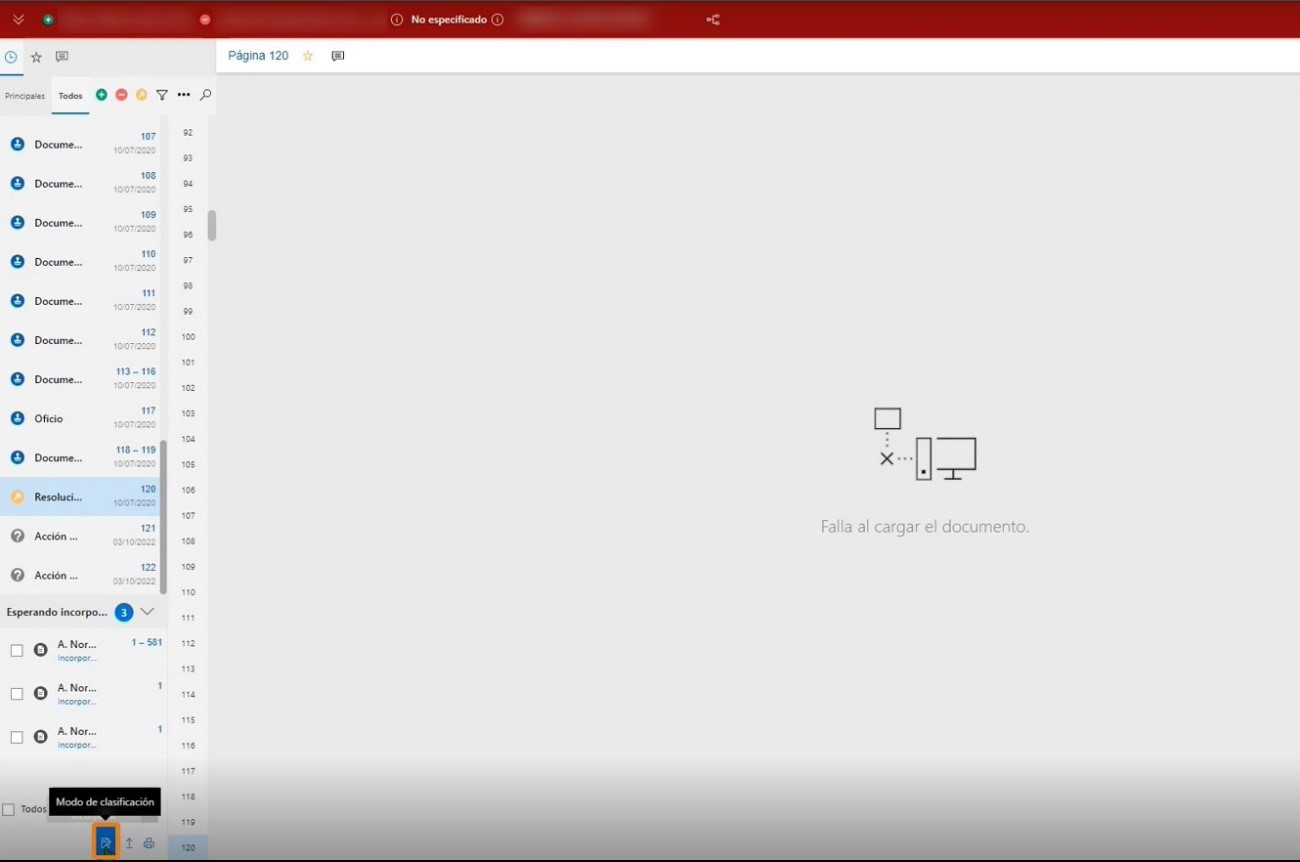Click the print icon at bottom
The height and width of the screenshot is (862, 1300).
click(x=149, y=843)
